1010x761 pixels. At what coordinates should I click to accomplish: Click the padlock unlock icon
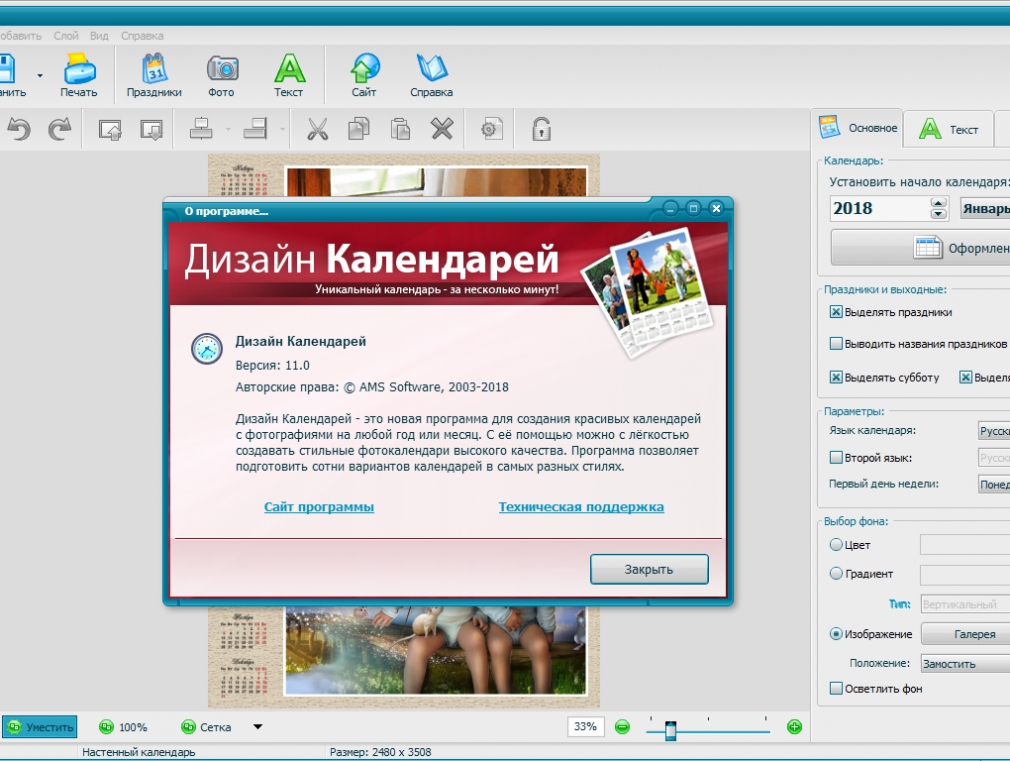click(x=541, y=130)
